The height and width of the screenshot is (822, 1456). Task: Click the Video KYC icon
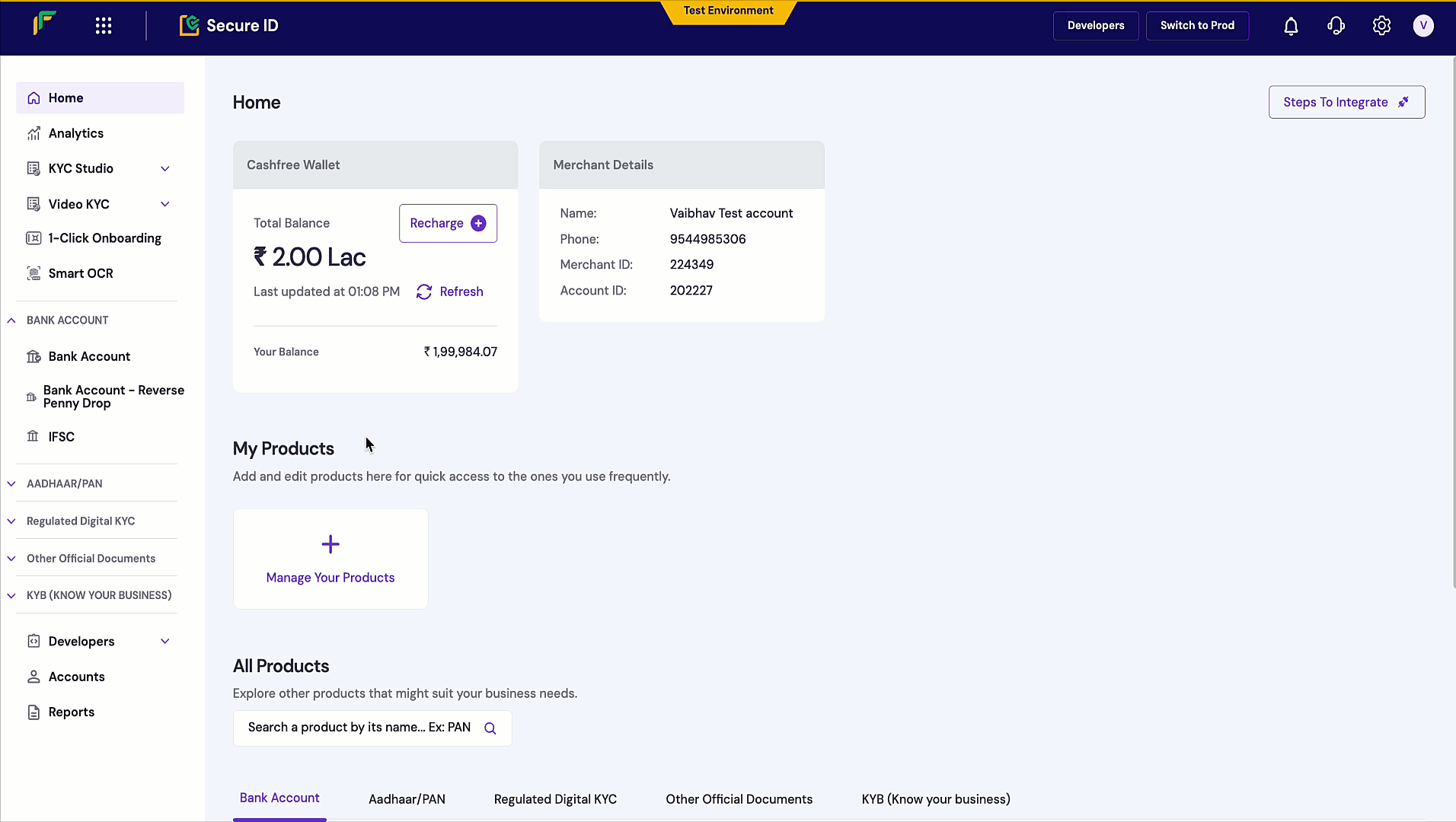click(x=34, y=204)
